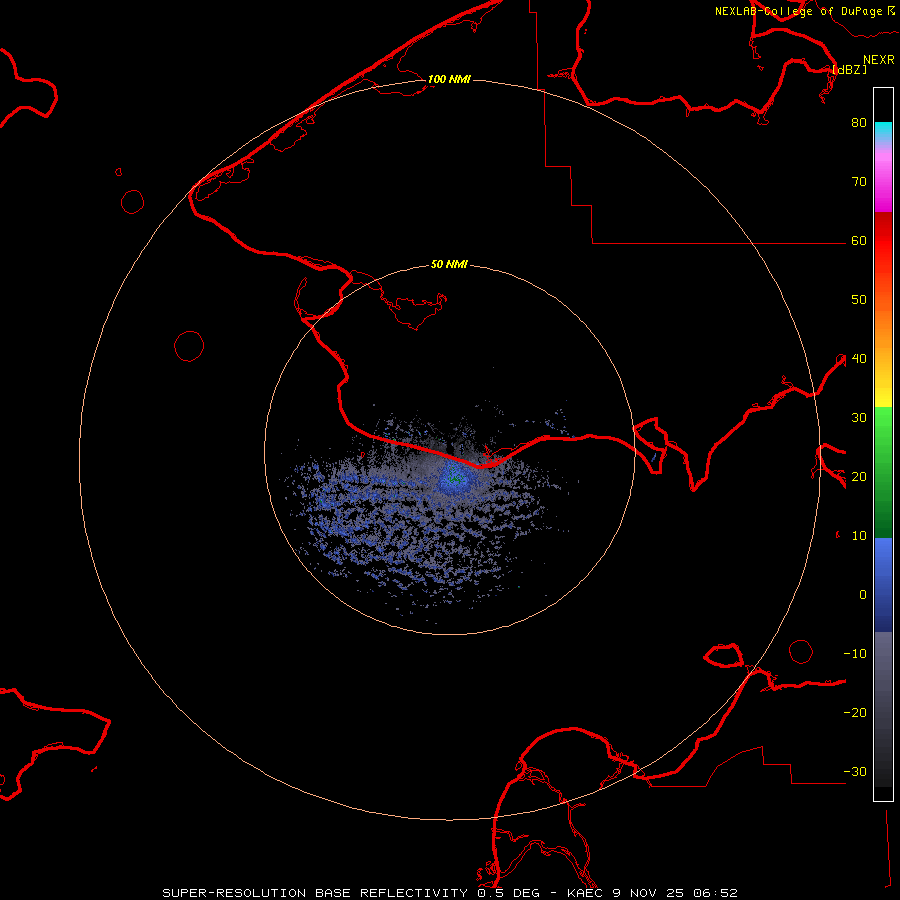Click the NEXRAD [dBZ] scale heading

point(863,64)
